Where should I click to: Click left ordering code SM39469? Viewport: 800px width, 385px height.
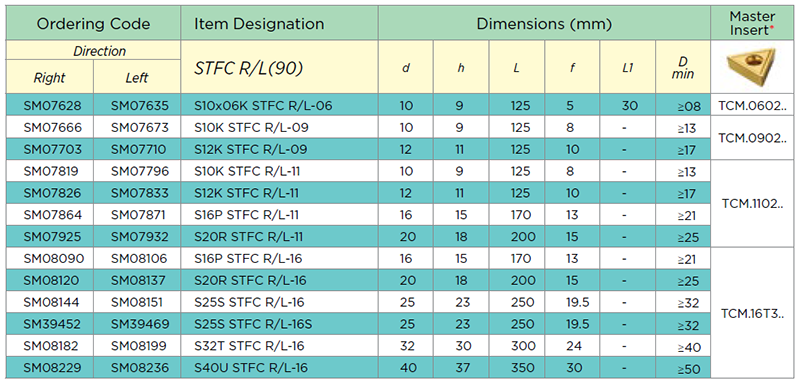[137, 324]
